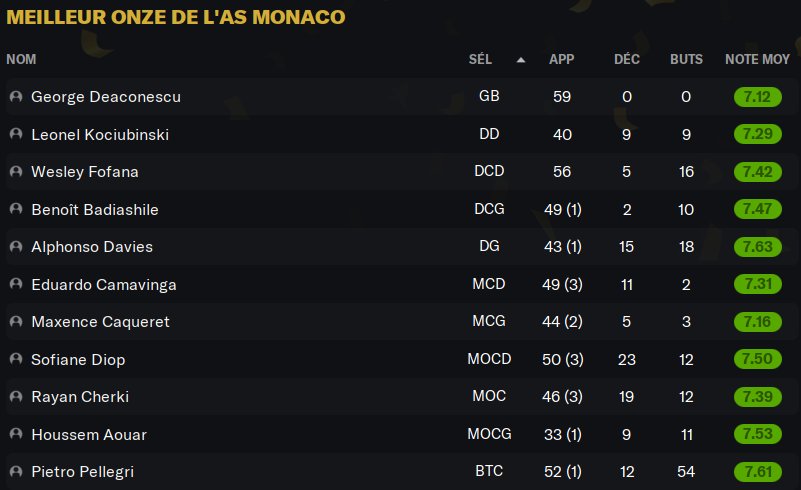Image resolution: width=801 pixels, height=490 pixels.
Task: Select the person icon beside Wesley Fofana
Action: 16,172
